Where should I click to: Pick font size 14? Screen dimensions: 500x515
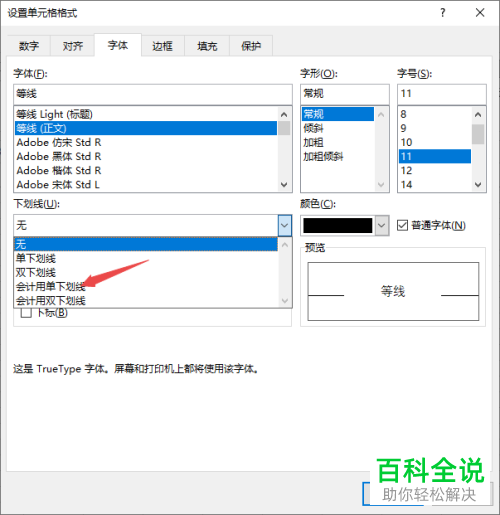click(x=435, y=184)
